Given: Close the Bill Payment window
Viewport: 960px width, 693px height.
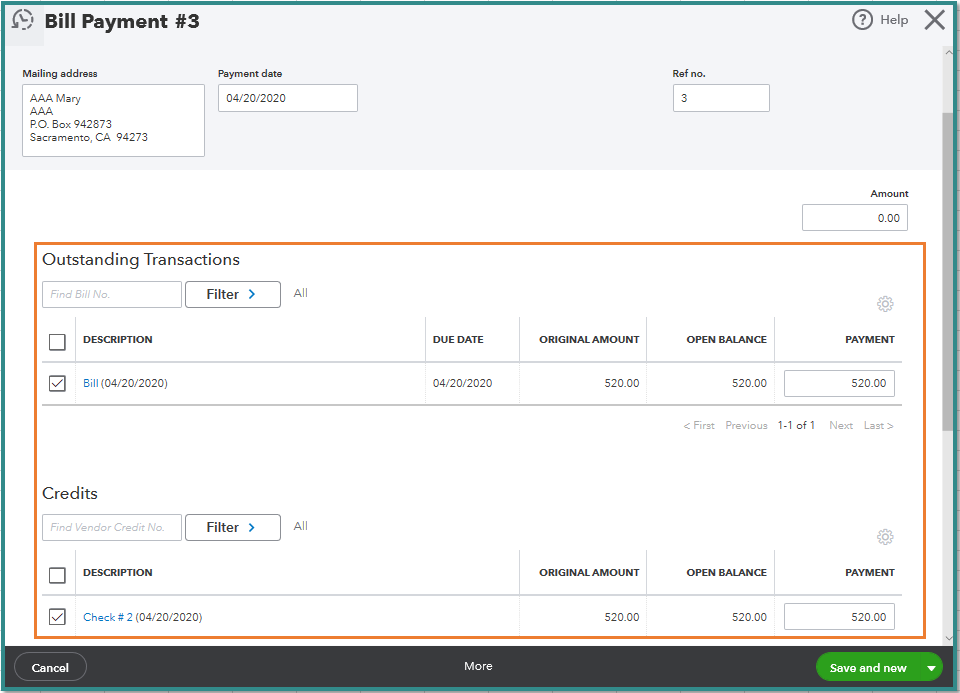Looking at the screenshot, I should click(934, 20).
